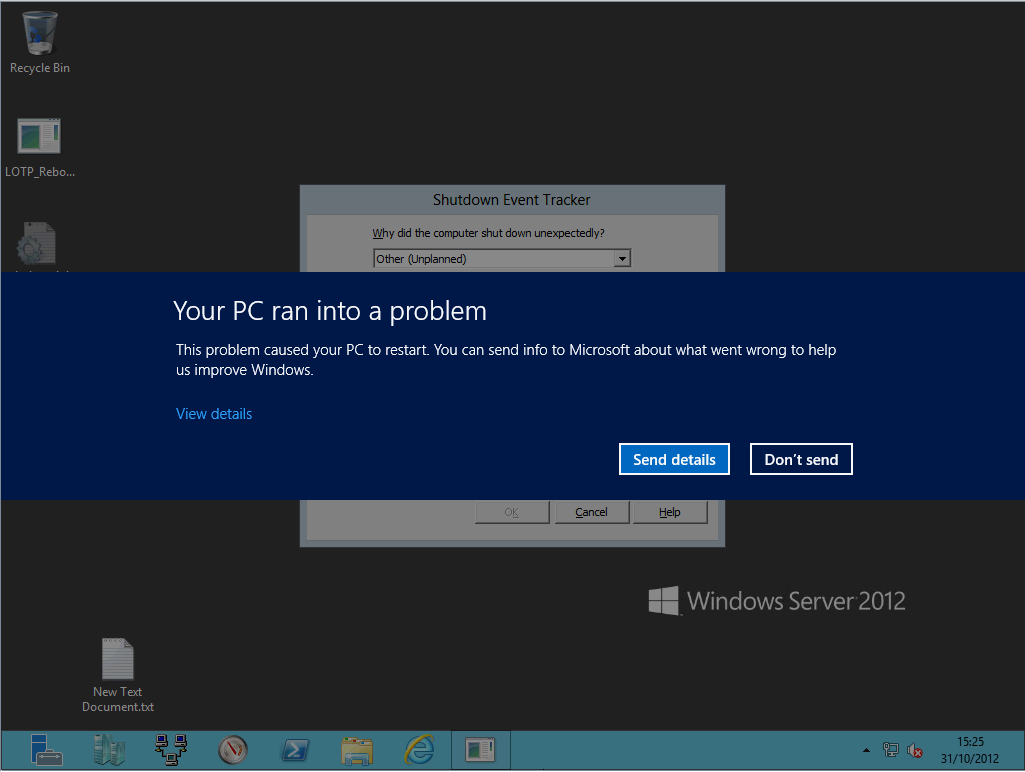The height and width of the screenshot is (772, 1025).
Task: Show hidden icons in the system tray
Action: click(866, 750)
